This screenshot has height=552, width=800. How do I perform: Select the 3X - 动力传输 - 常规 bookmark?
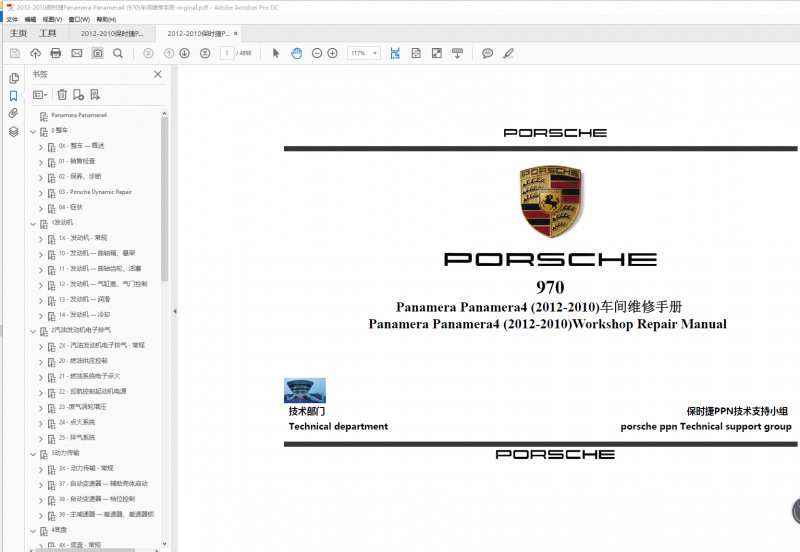pyautogui.click(x=86, y=468)
